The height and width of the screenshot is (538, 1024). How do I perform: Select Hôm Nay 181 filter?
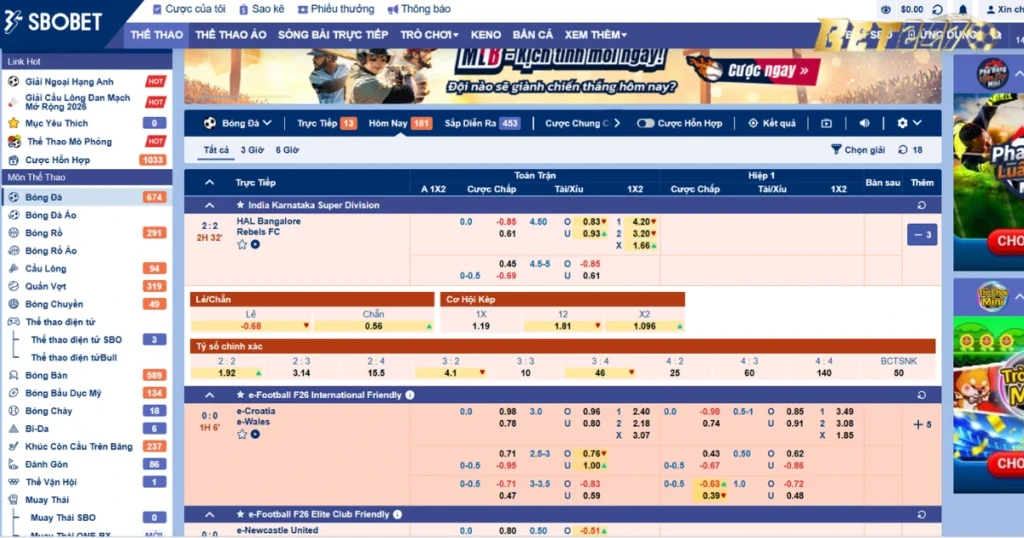[x=400, y=123]
